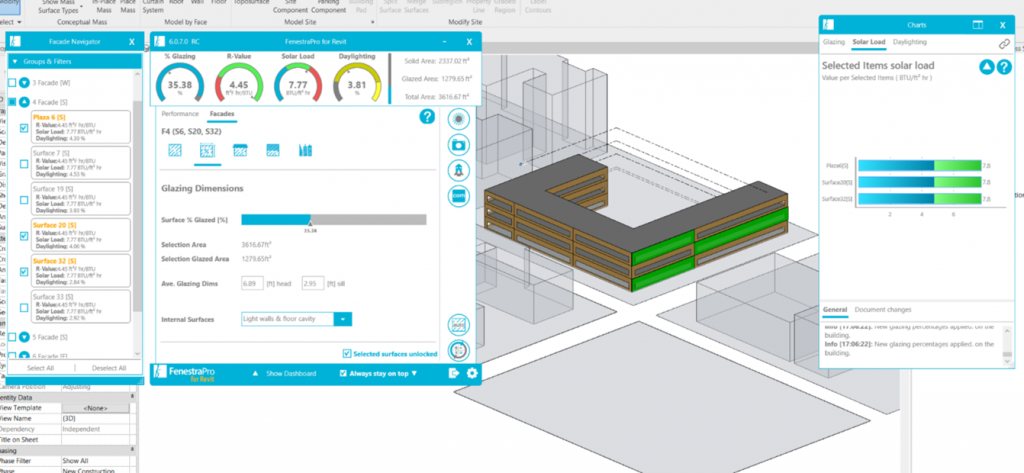Viewport: 1024px width, 473px height.
Task: Click the camera snapshot round icon
Action: (459, 144)
